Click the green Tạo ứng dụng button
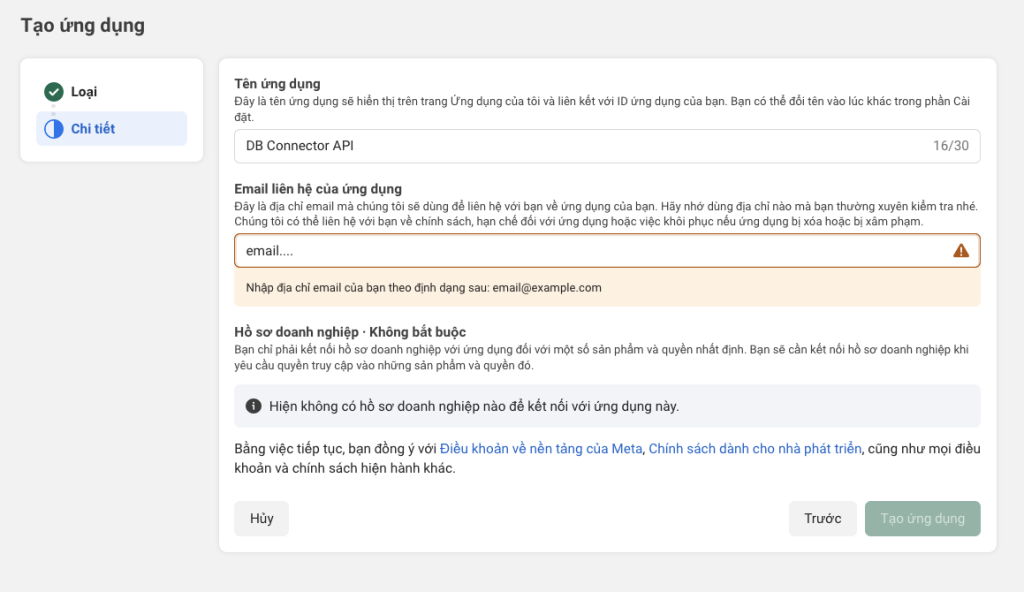Viewport: 1024px width, 592px height. pos(922,519)
